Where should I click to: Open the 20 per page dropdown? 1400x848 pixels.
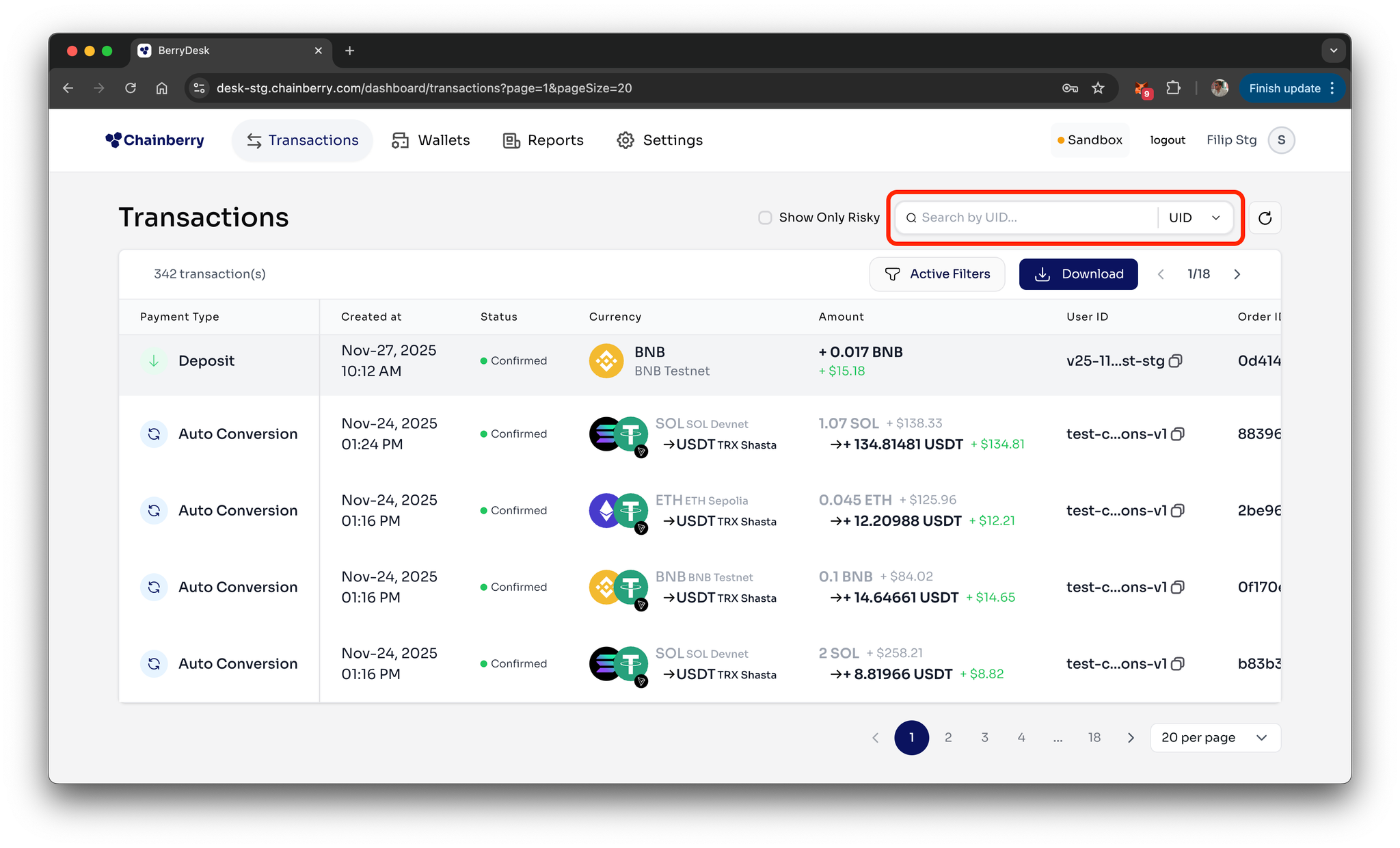click(x=1215, y=738)
